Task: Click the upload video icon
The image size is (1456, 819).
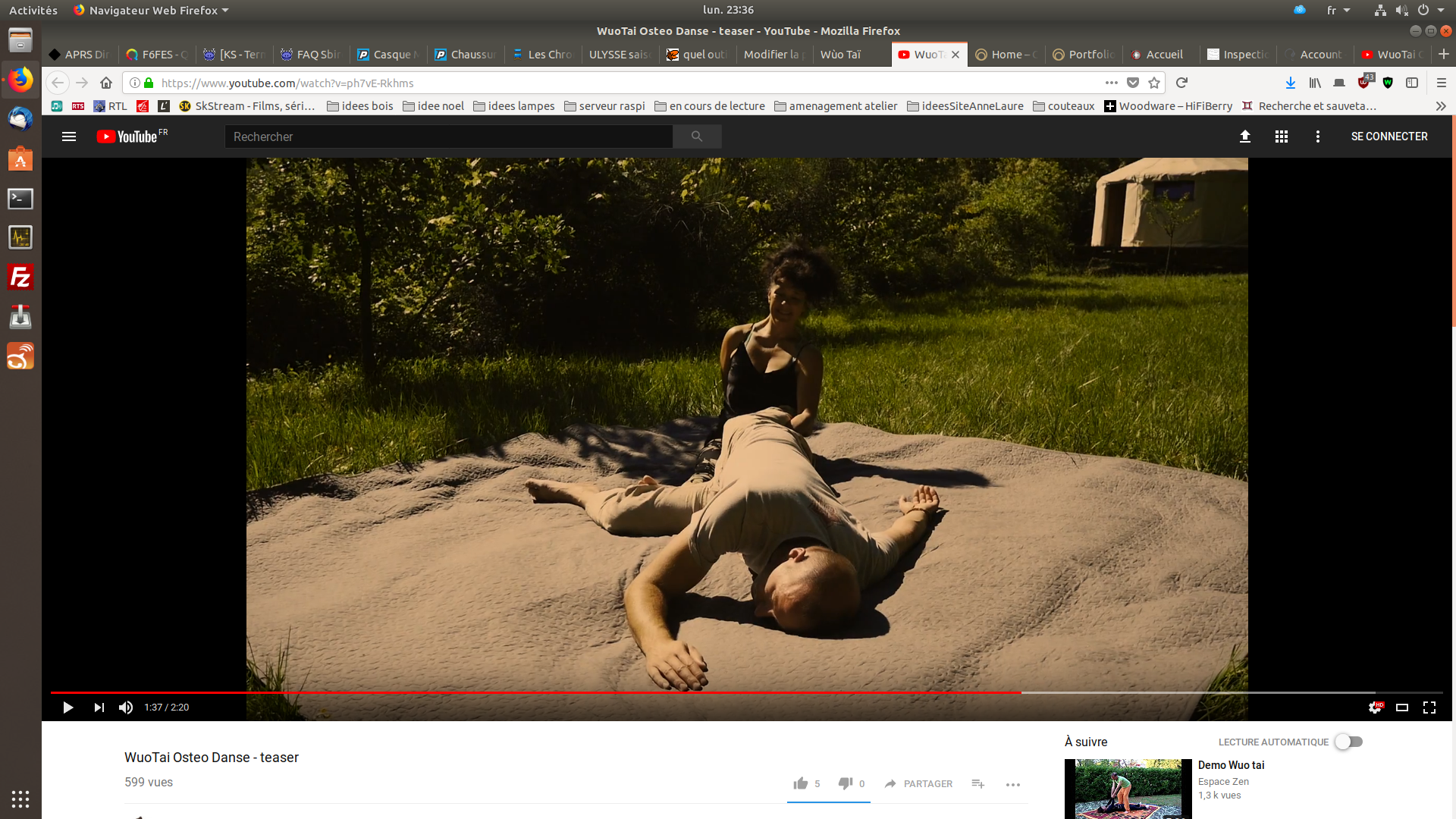Action: pyautogui.click(x=1245, y=136)
